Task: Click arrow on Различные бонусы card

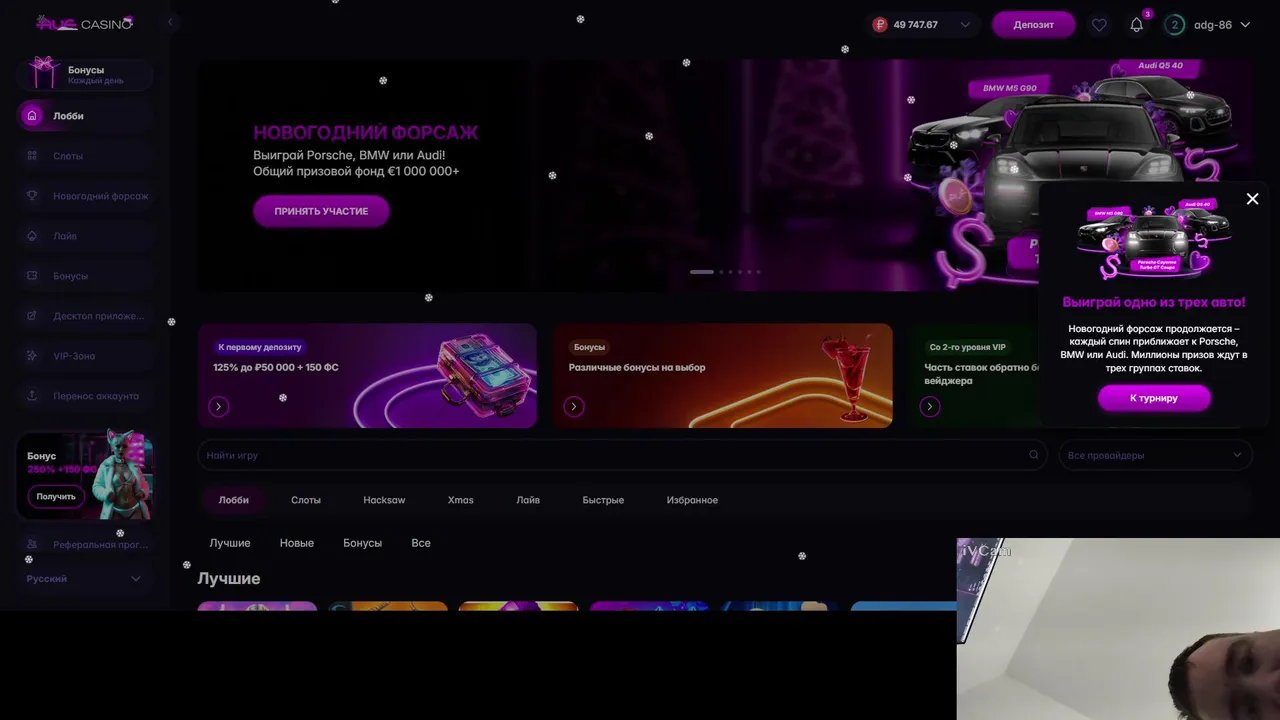Action: 574,406
